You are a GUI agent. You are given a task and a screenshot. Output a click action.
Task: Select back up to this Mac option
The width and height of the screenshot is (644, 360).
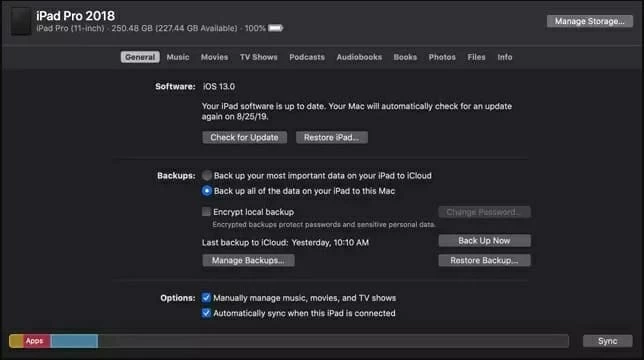[207, 191]
